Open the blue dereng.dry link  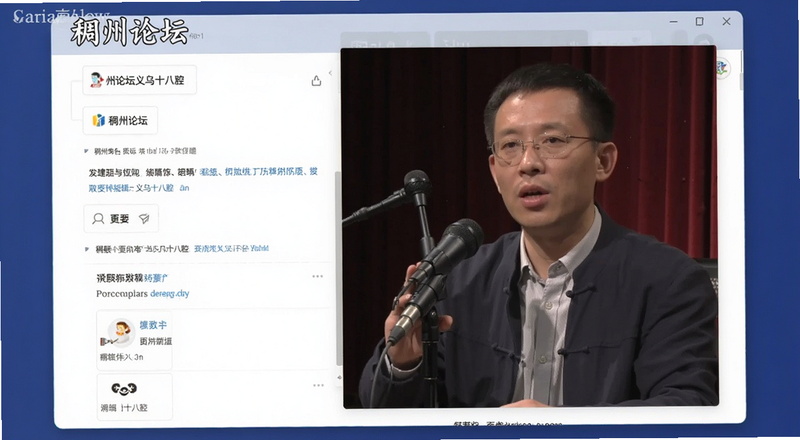coord(170,294)
